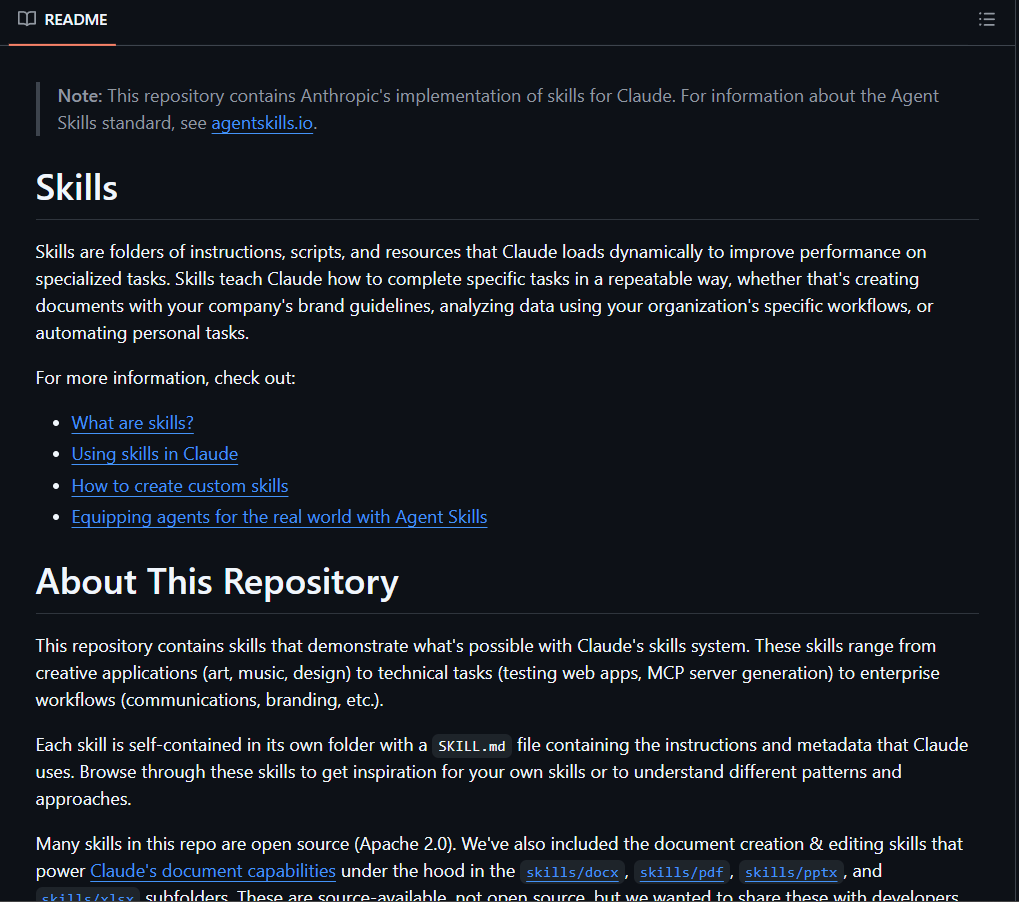Open the 'What are skills?' link
The height and width of the screenshot is (902, 1019).
[133, 423]
